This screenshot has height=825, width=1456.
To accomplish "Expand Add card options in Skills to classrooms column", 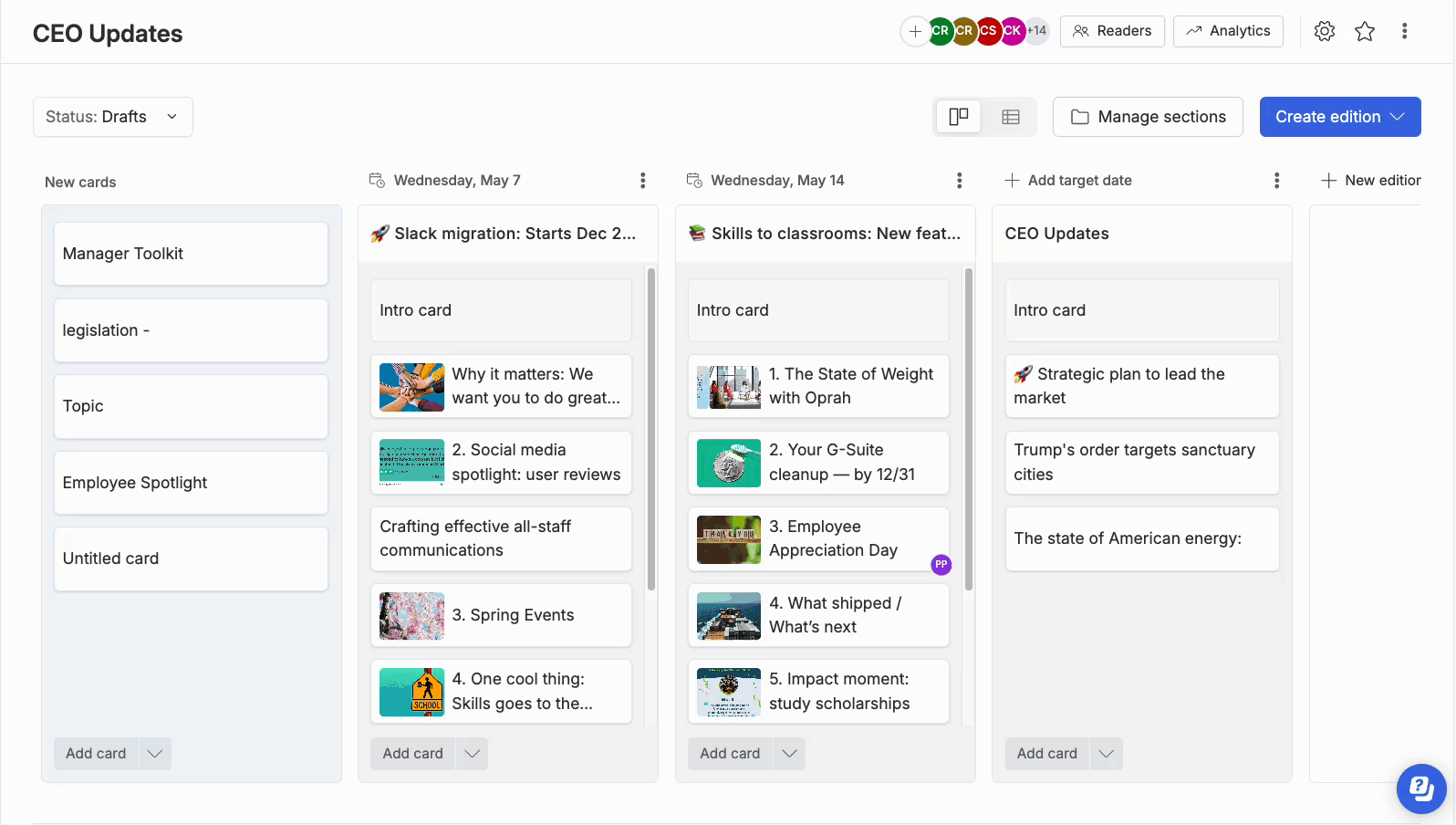I will [789, 754].
